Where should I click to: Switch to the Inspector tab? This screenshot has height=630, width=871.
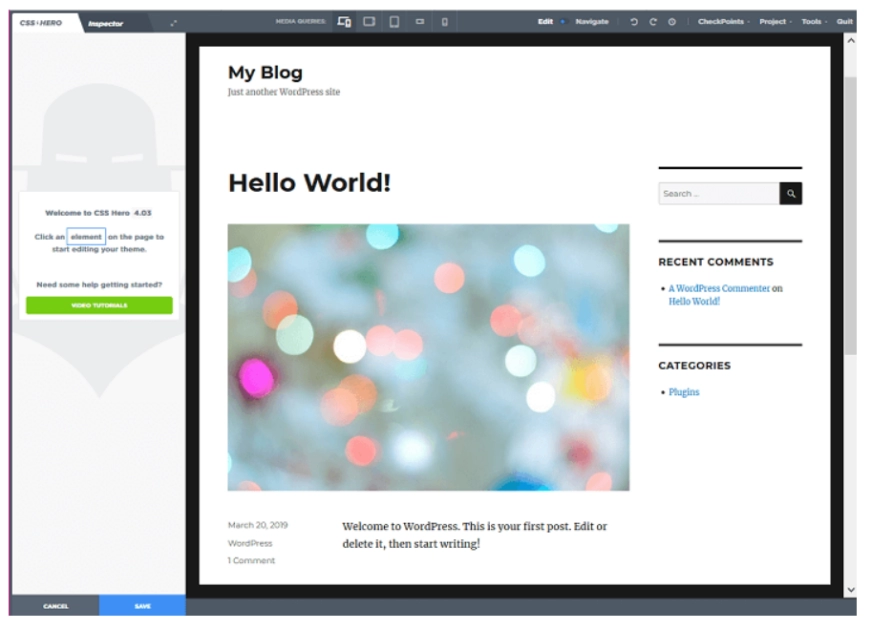pos(105,22)
